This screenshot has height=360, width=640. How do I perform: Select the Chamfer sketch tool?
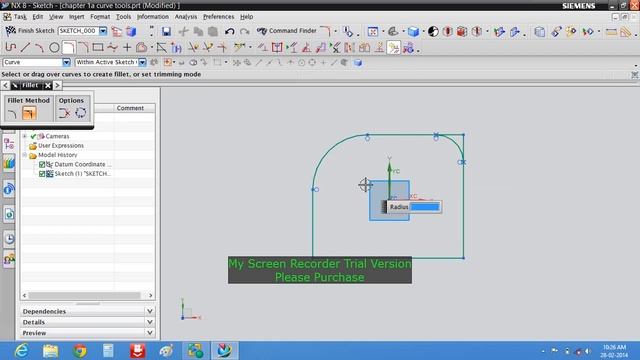pyautogui.click(x=83, y=48)
